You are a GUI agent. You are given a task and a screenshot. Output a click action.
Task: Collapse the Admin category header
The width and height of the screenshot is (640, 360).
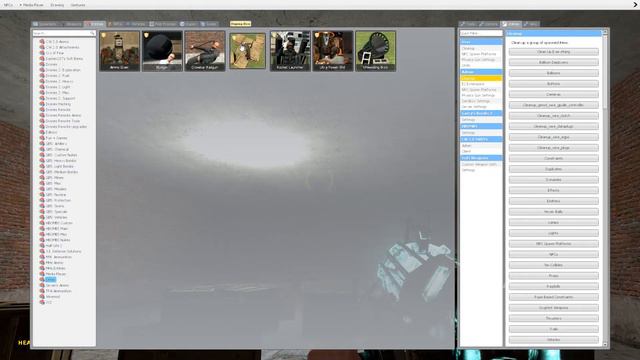481,72
